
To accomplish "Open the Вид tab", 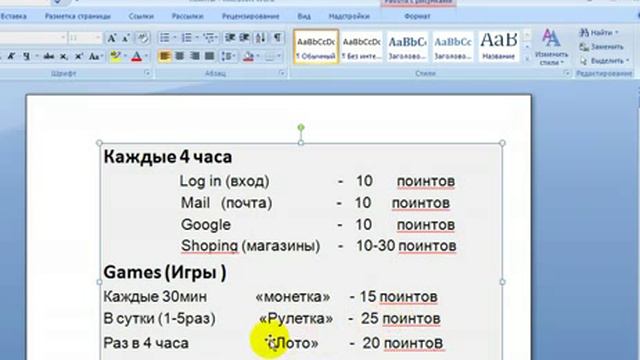I will [x=304, y=16].
